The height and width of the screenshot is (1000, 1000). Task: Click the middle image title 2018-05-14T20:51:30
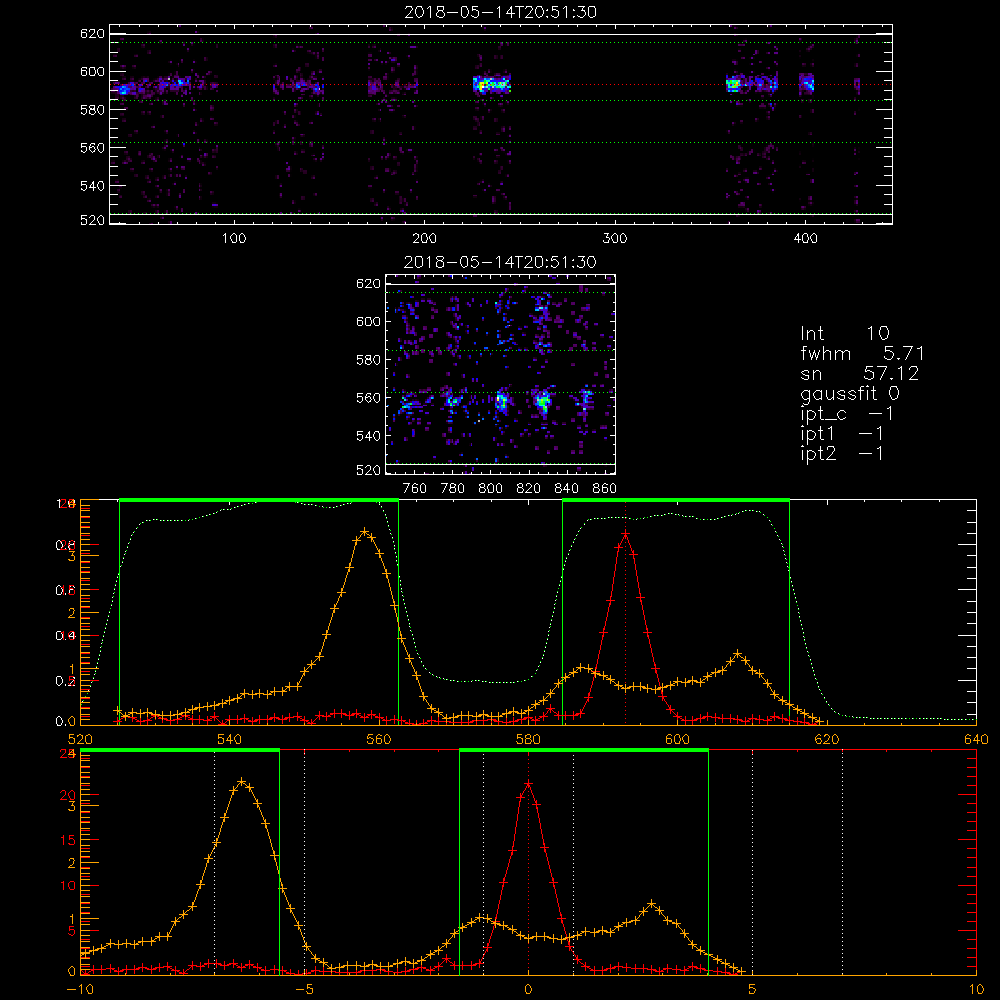pos(500,261)
